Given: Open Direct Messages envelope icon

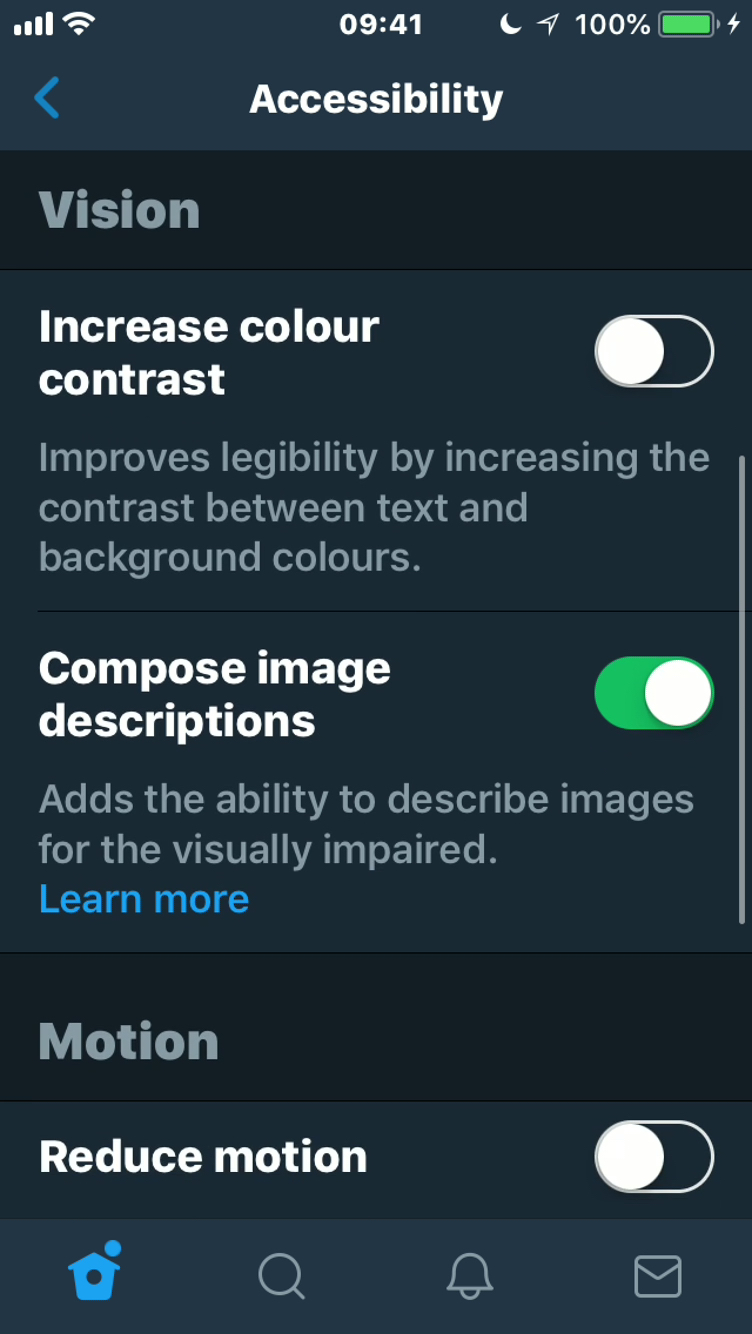Looking at the screenshot, I should coord(656,1275).
